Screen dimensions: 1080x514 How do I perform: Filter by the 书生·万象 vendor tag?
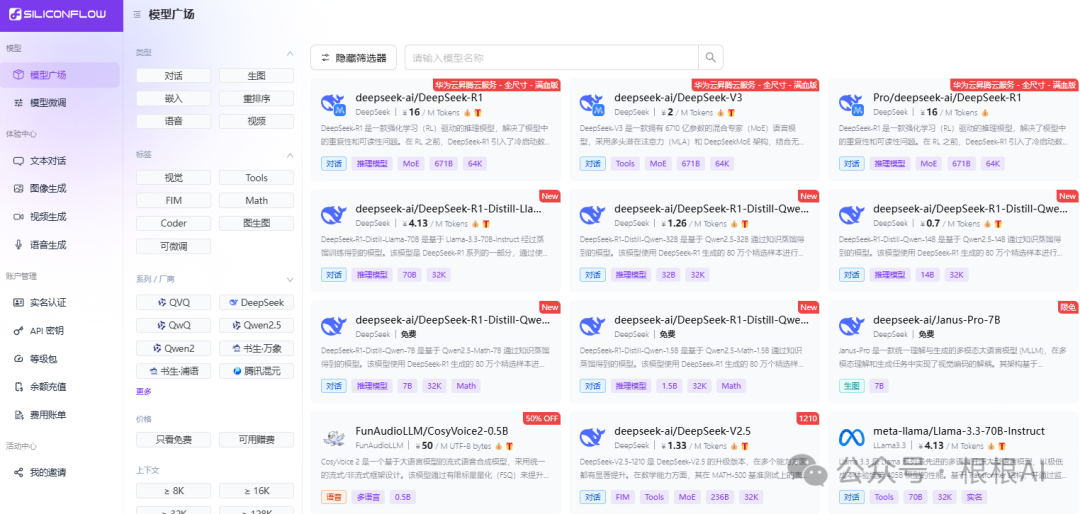256,348
